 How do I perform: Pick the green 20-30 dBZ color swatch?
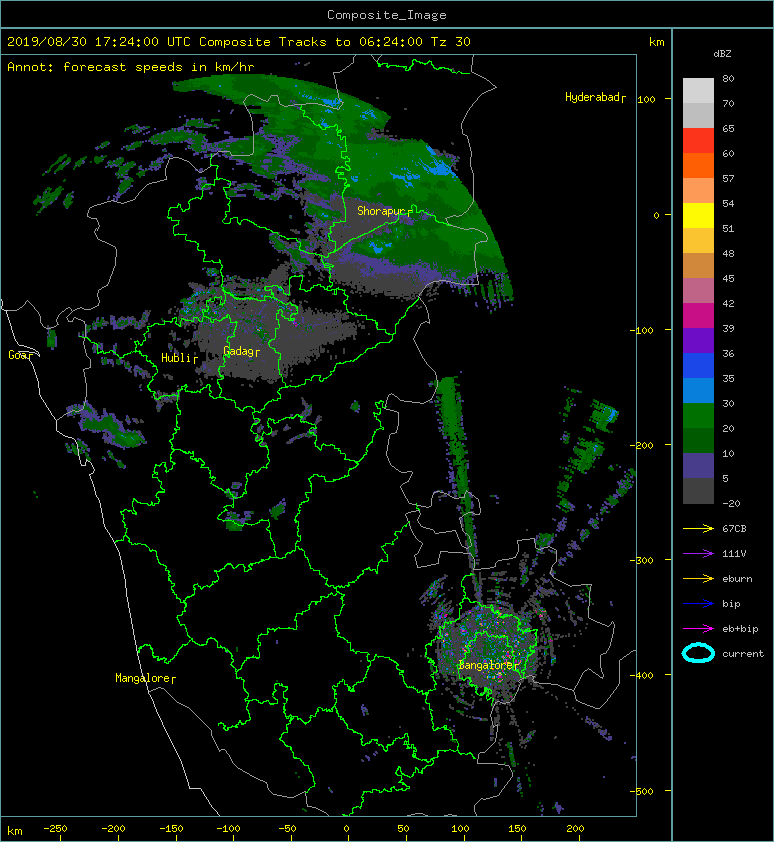[x=698, y=415]
